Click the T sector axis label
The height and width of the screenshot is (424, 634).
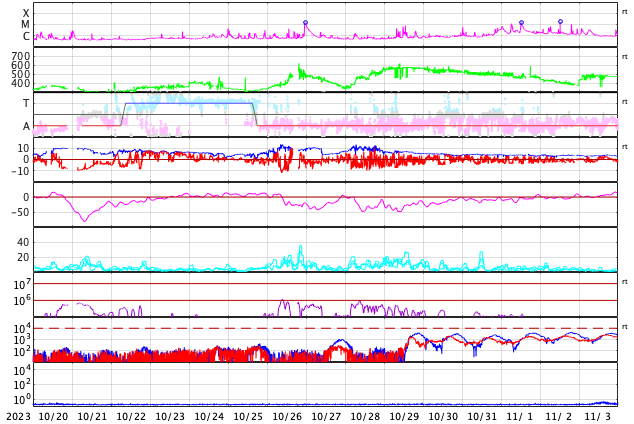26,103
